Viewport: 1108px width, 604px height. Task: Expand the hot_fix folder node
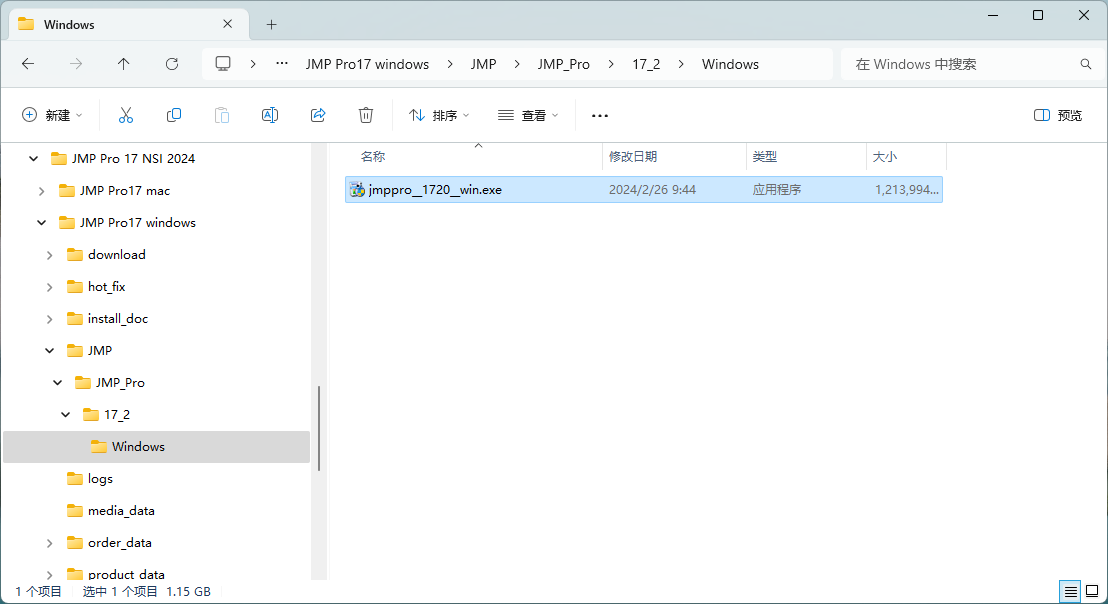pos(49,287)
